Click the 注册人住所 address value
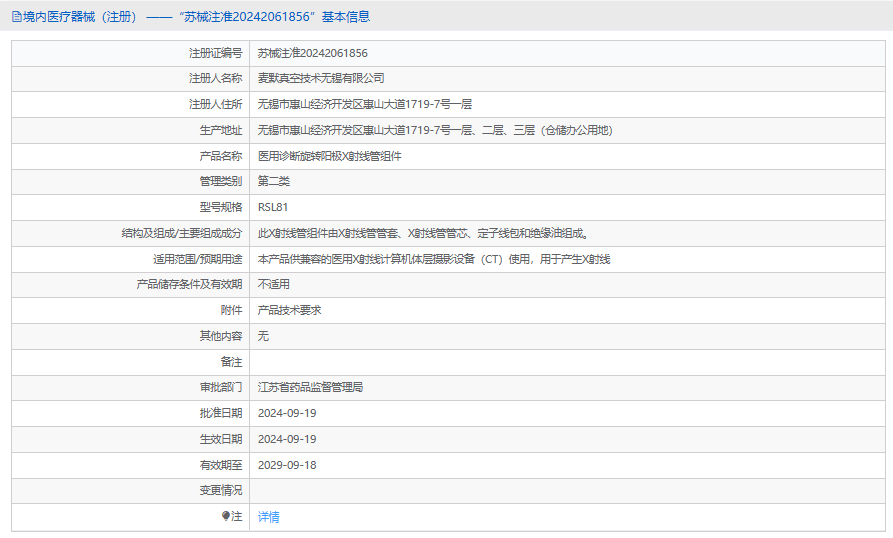 click(364, 104)
